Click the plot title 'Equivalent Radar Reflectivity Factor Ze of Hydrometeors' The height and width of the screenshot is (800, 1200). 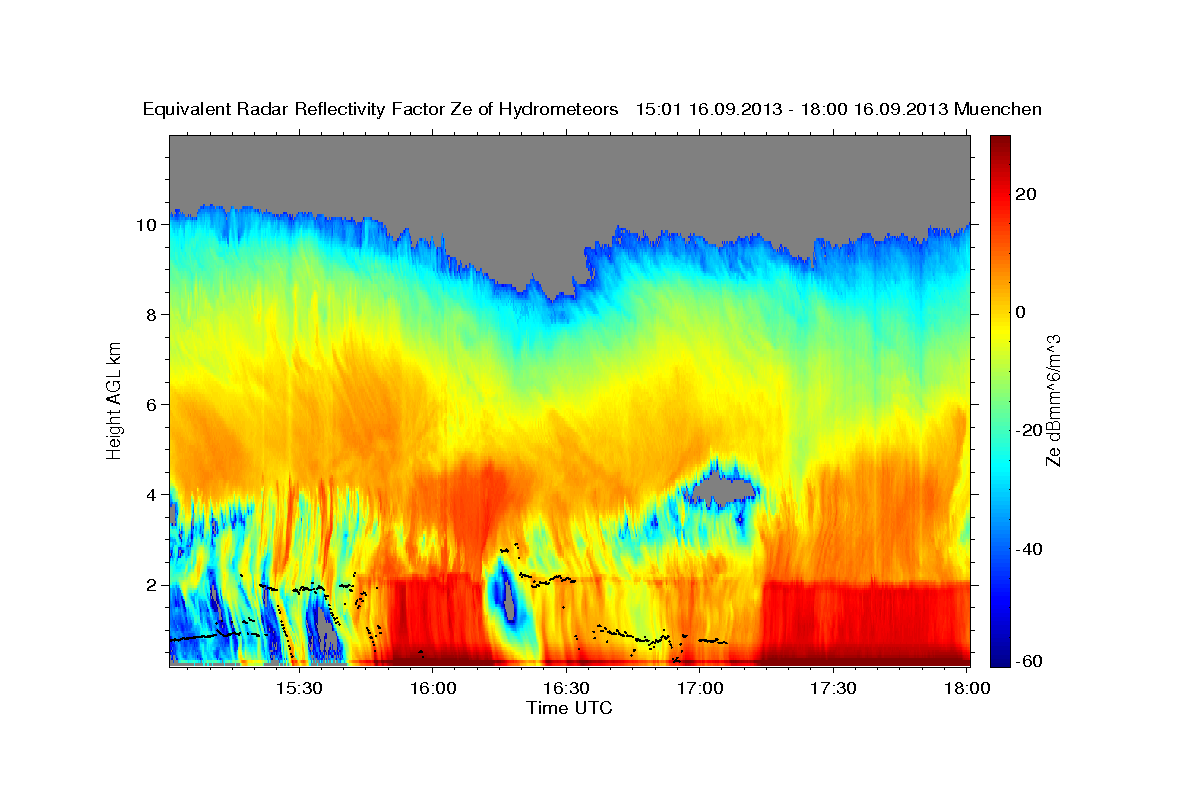coord(381,110)
